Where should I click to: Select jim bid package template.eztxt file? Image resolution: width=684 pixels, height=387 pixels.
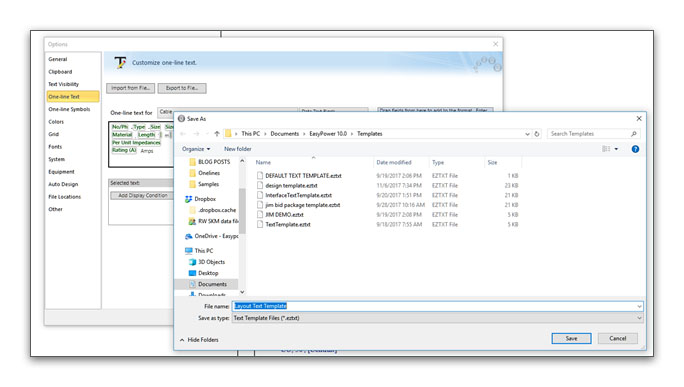point(302,205)
